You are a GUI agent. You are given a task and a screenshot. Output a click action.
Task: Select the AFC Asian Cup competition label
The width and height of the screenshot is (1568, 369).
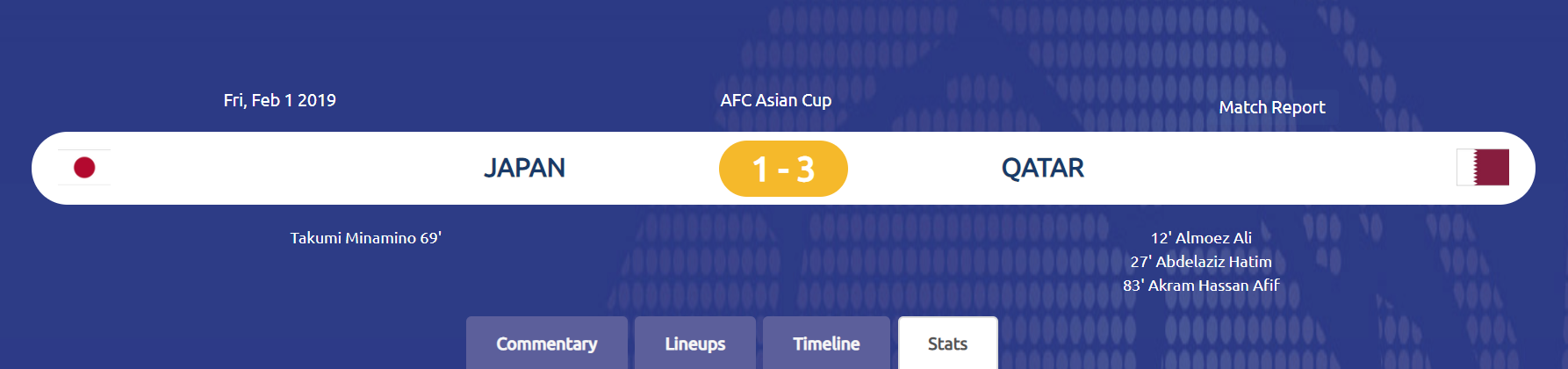click(775, 100)
